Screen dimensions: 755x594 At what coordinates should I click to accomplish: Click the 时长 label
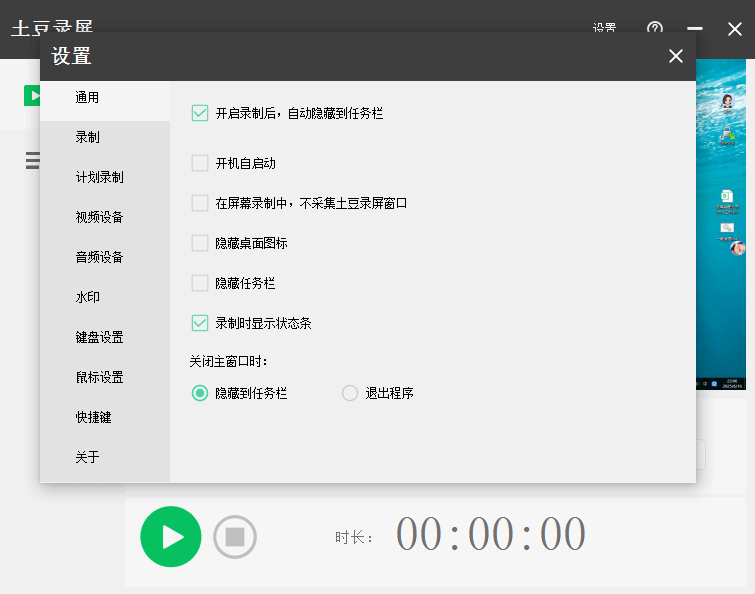354,537
